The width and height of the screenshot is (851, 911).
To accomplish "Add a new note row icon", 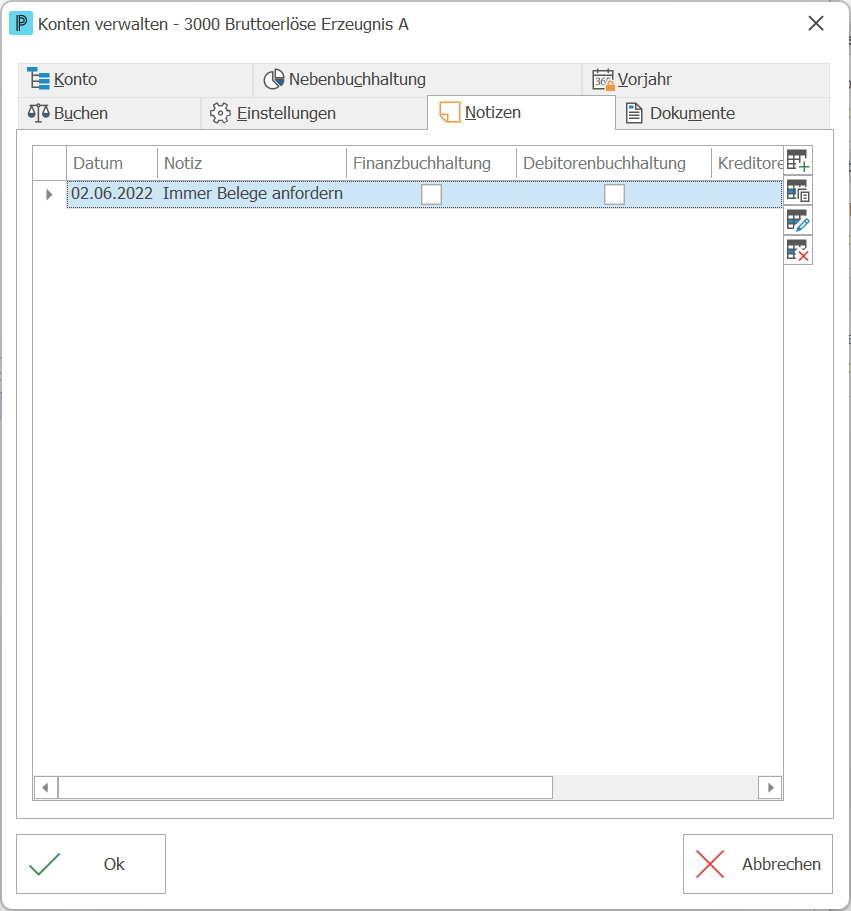I will 798,160.
